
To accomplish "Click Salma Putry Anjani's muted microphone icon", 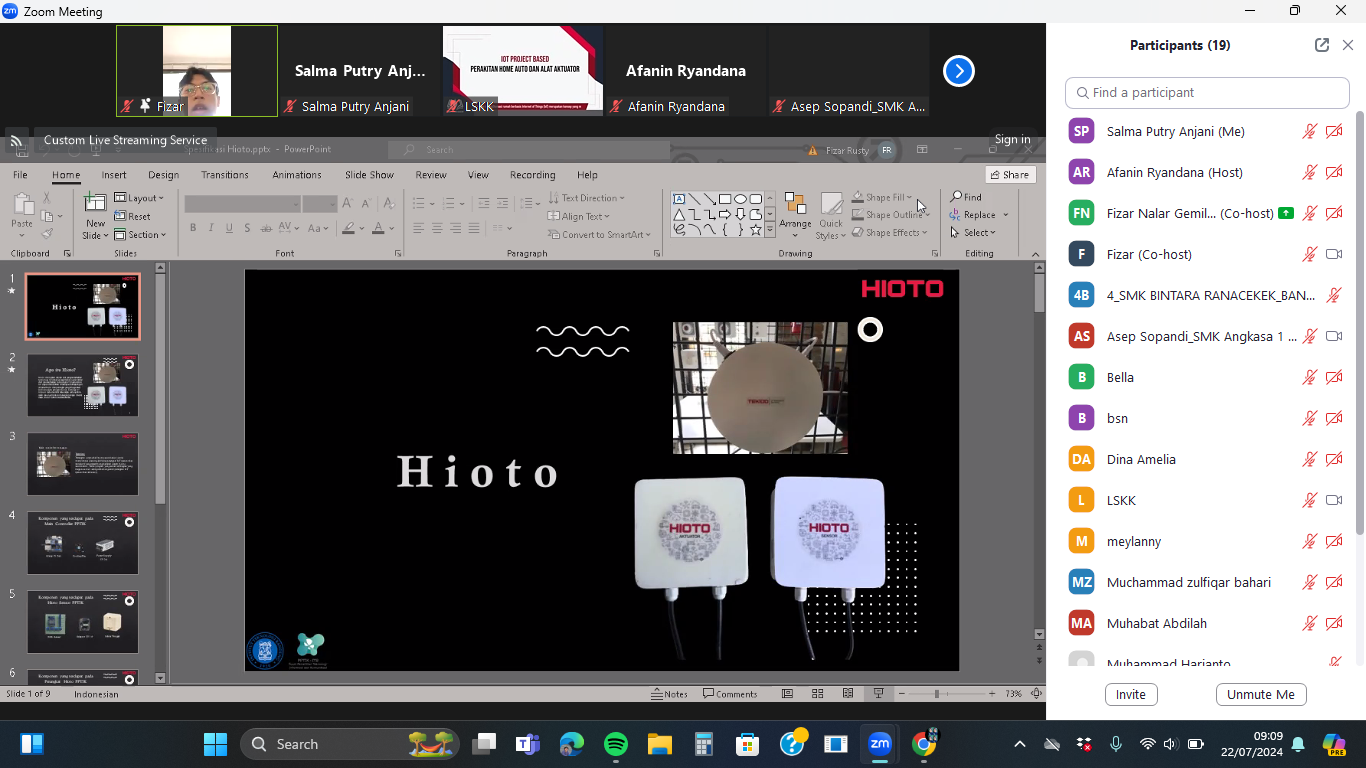I will pos(1309,131).
